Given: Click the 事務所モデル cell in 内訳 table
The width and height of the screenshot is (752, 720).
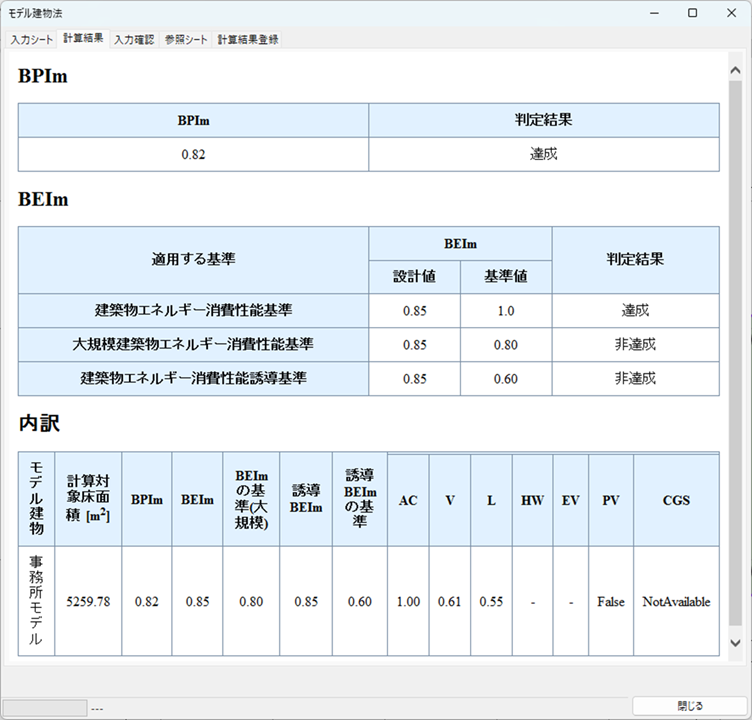Looking at the screenshot, I should click(x=36, y=601).
